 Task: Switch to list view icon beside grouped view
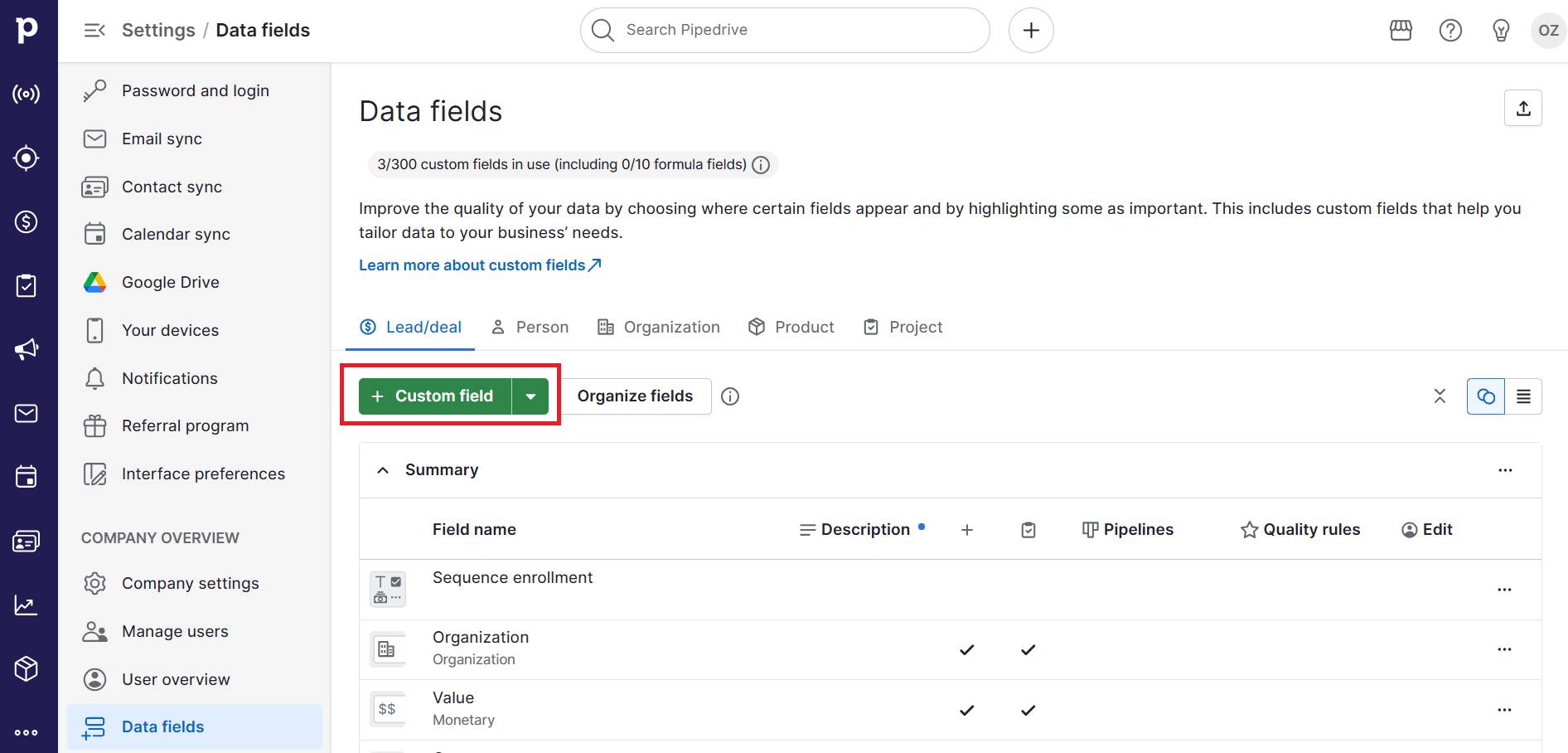1524,396
